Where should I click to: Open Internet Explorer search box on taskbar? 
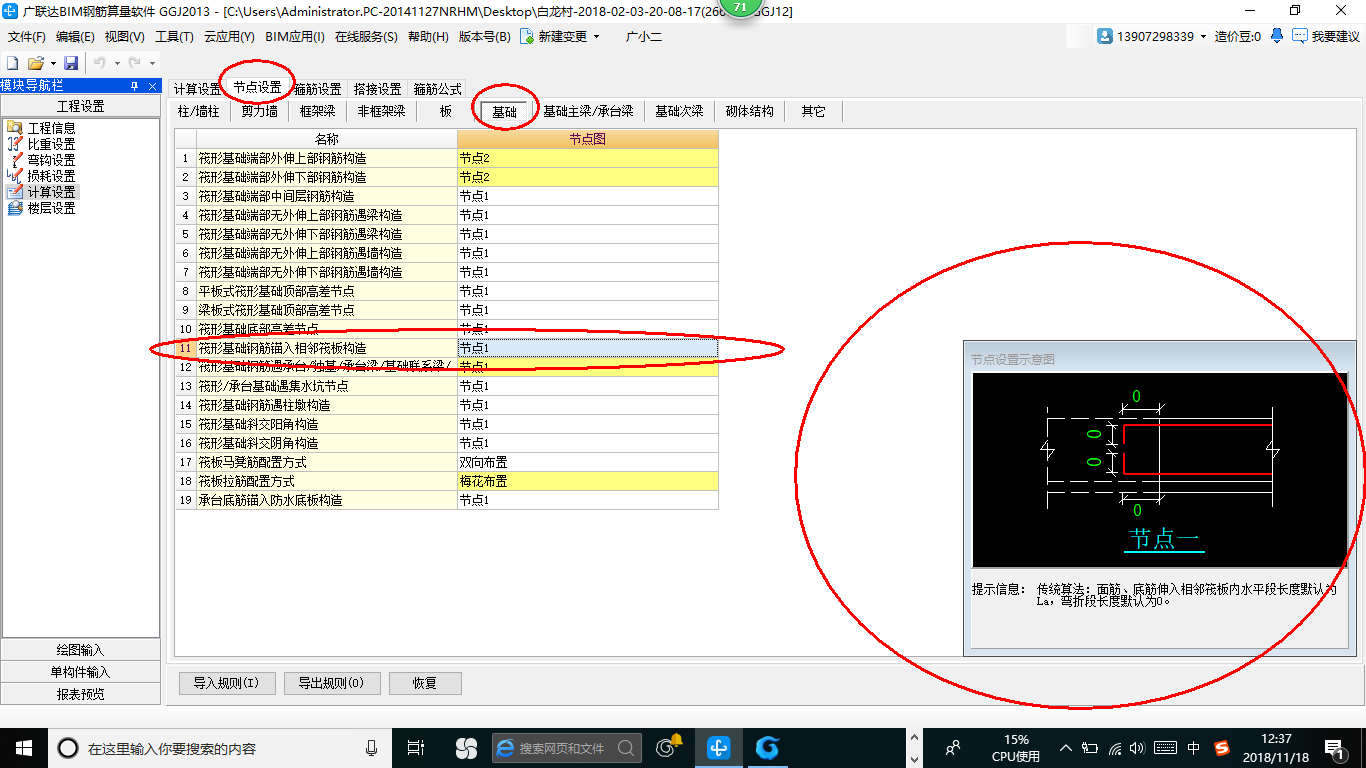click(x=566, y=748)
